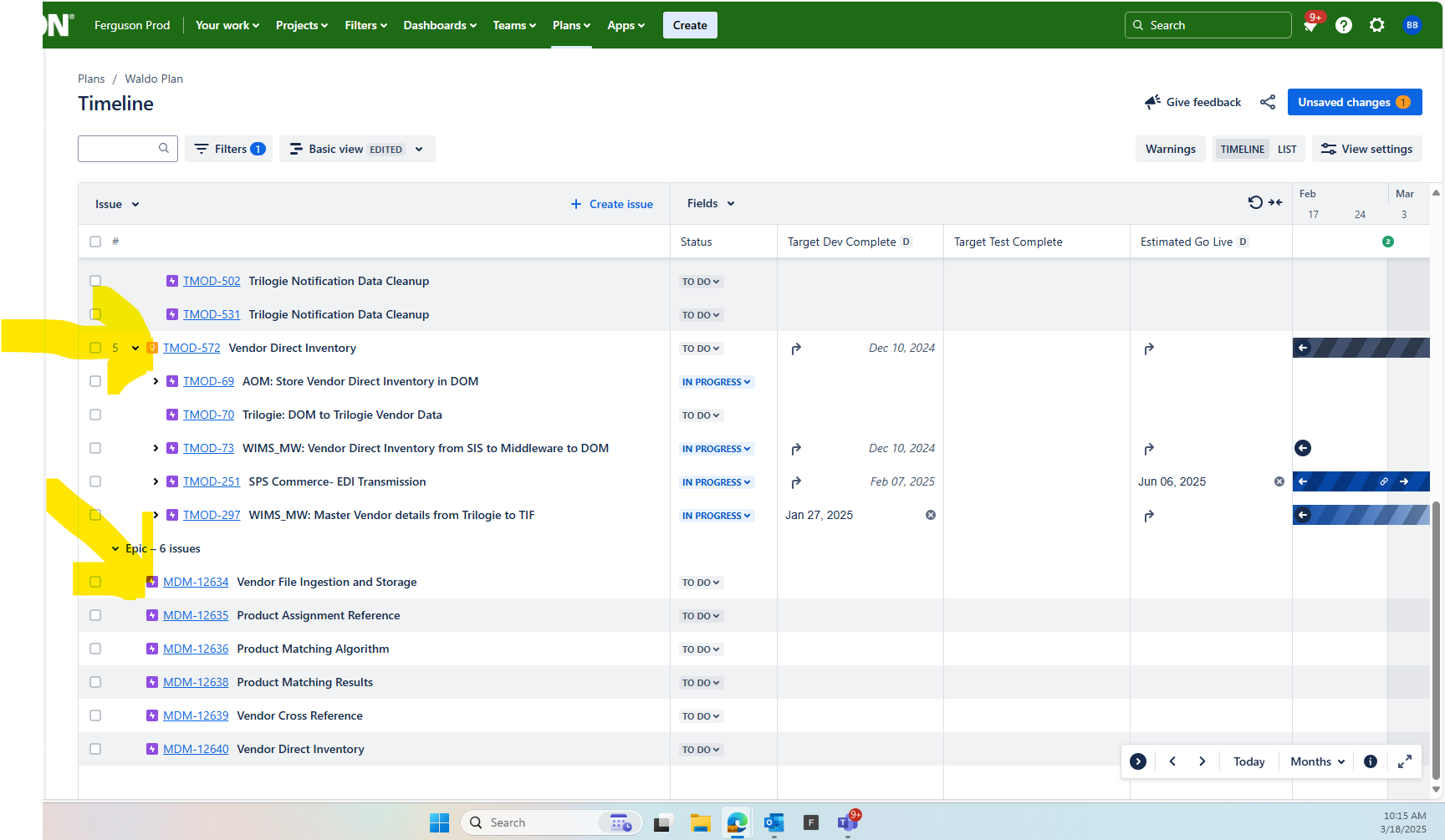
Task: Click the info icon in timeline controls
Action: (1370, 761)
